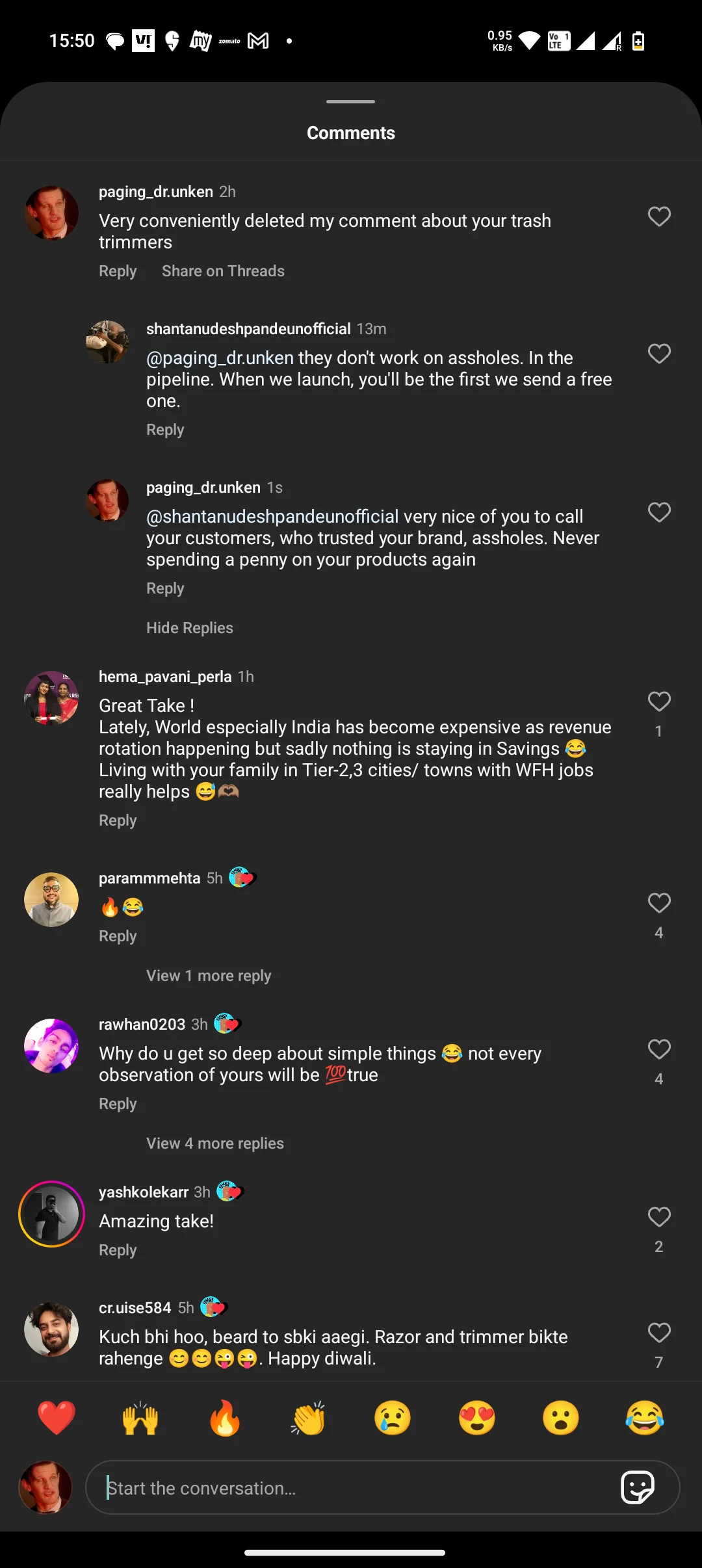The width and height of the screenshot is (702, 1568).
Task: Like yashkolekarr's Amazing take comment
Action: click(x=659, y=1217)
